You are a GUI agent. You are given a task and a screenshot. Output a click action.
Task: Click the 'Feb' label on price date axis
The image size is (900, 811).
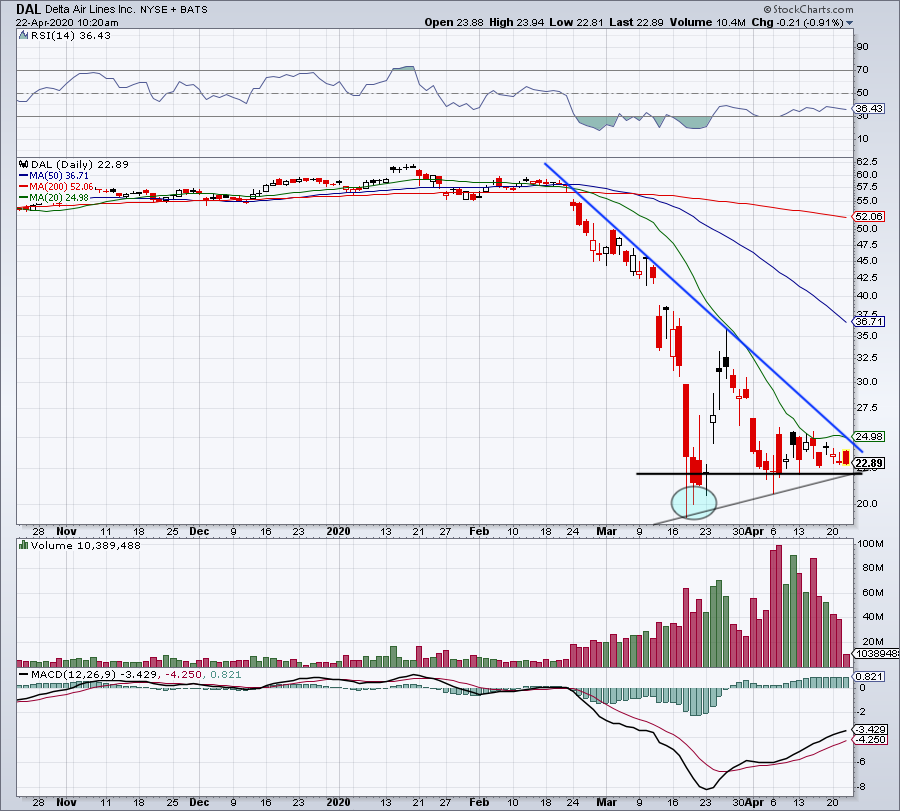pos(479,531)
